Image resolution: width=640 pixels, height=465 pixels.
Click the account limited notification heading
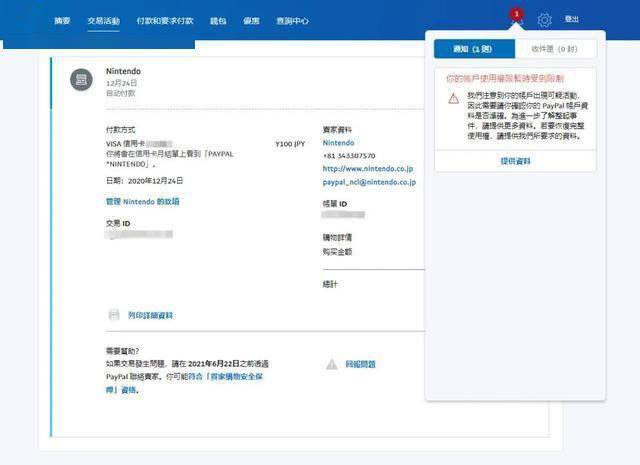(x=505, y=78)
